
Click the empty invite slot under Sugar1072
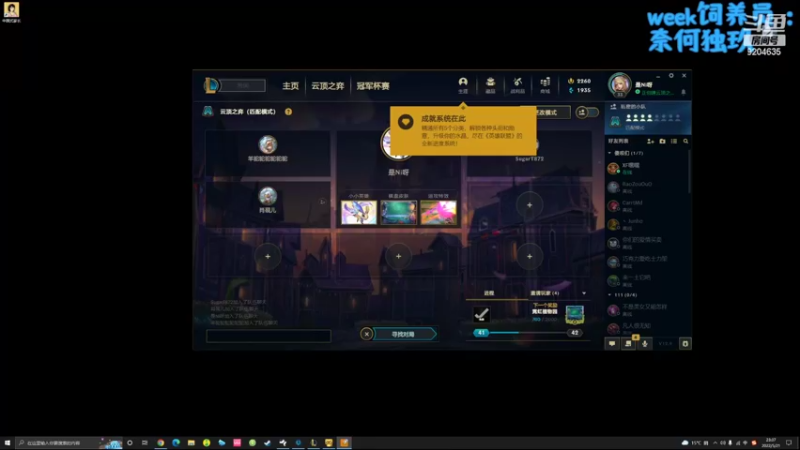(x=529, y=205)
